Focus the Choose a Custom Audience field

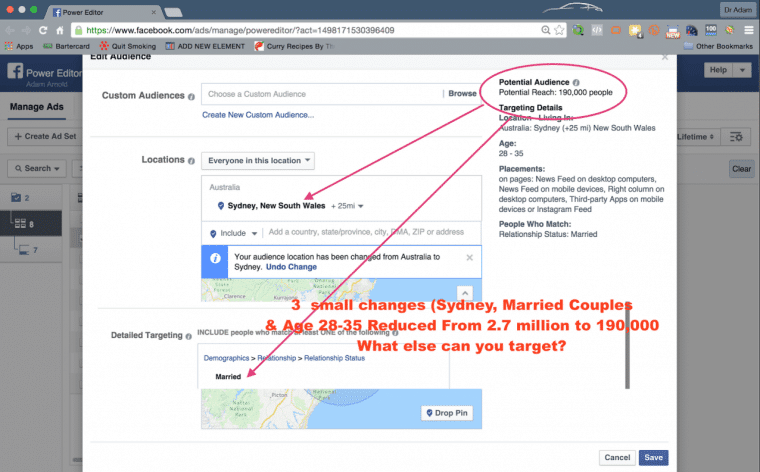click(x=322, y=94)
